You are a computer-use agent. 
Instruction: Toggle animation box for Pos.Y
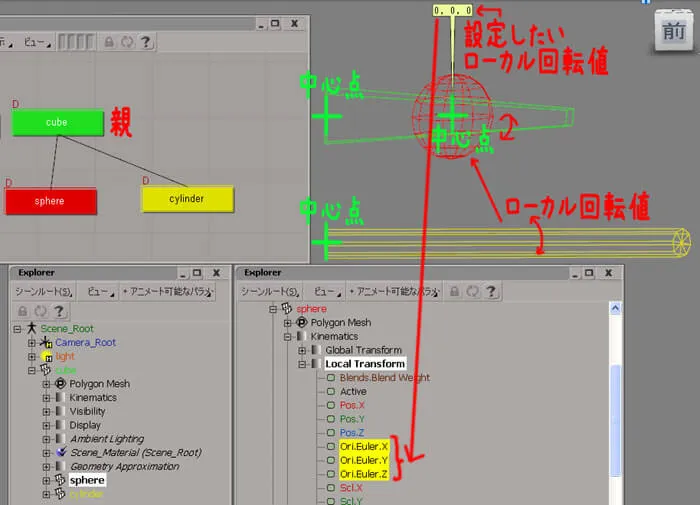[x=331, y=419]
